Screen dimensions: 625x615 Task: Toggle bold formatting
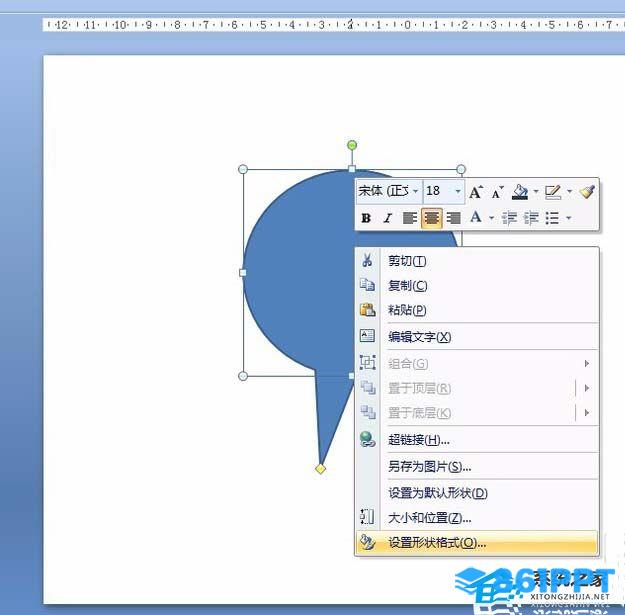click(x=366, y=218)
